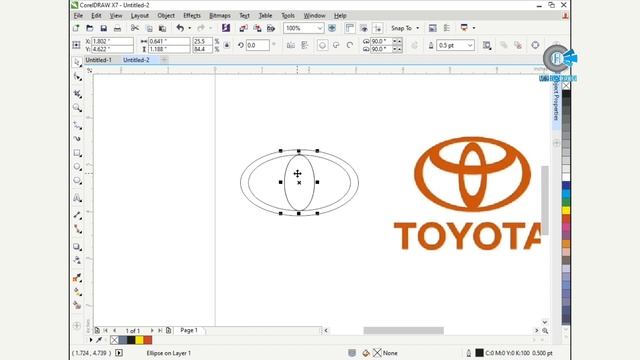Image resolution: width=640 pixels, height=360 pixels.
Task: Select the Zoom tool in toolbox
Action: 77,108
